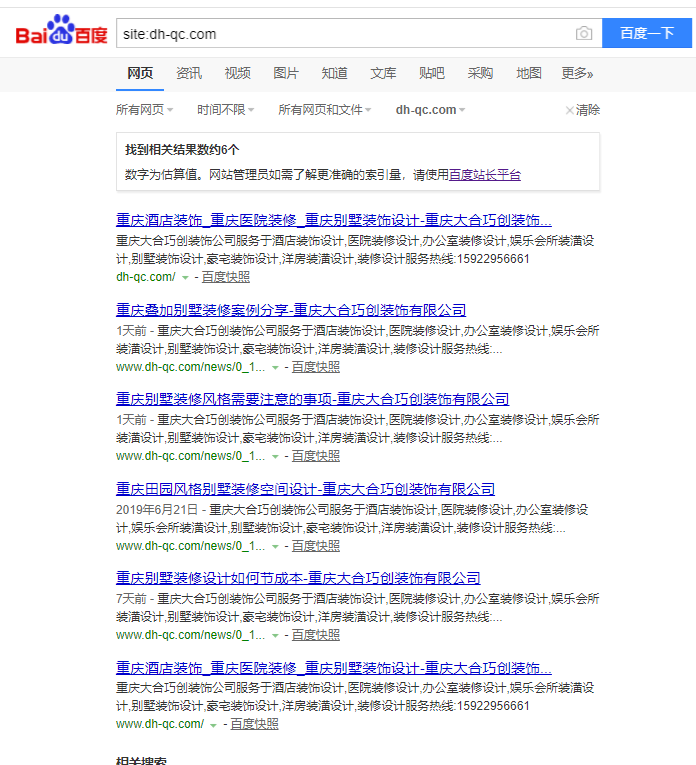Viewport: 696px width, 765px height.
Task: Switch to the 图片 tab
Action: [286, 73]
